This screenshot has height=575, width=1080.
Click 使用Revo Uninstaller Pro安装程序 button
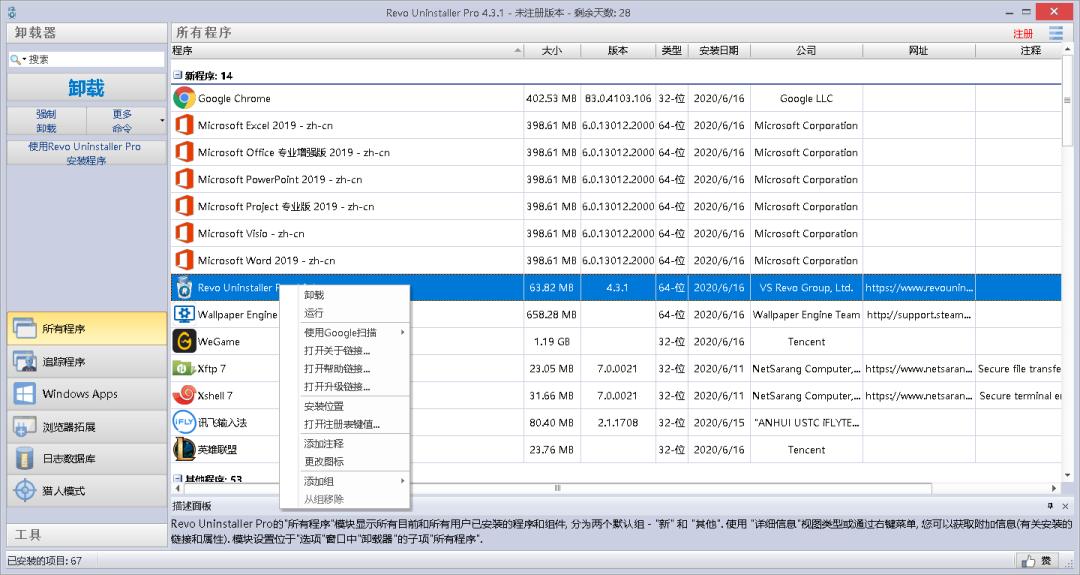[87, 153]
